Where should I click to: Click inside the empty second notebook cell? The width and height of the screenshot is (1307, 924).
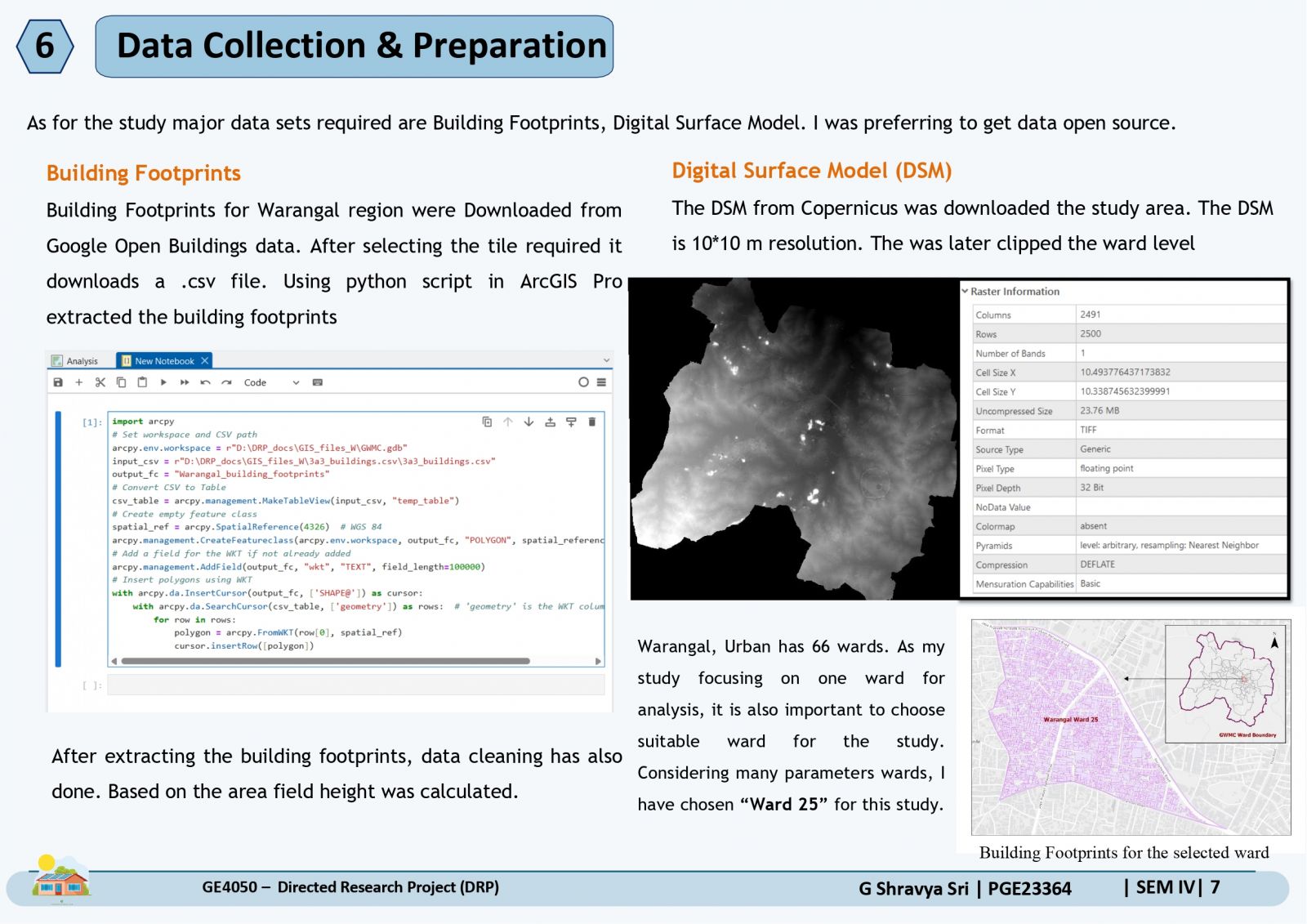(x=355, y=685)
